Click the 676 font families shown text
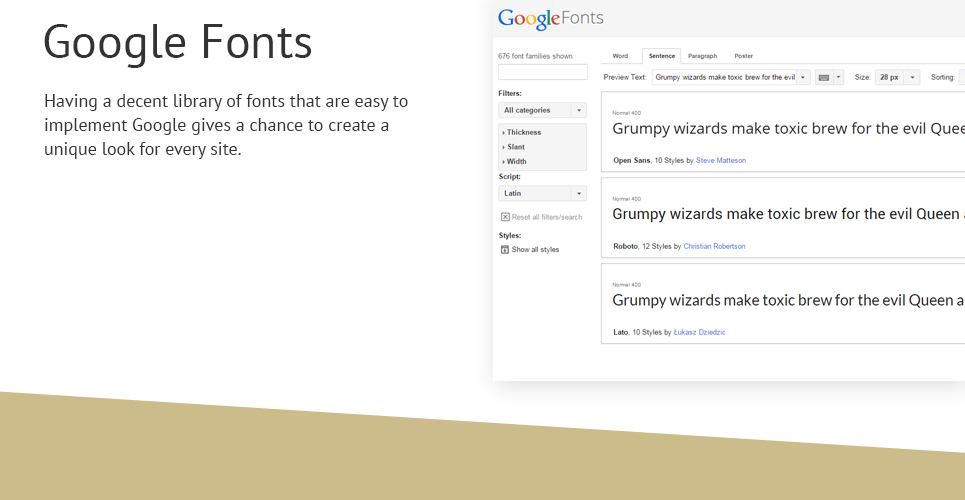 click(535, 56)
